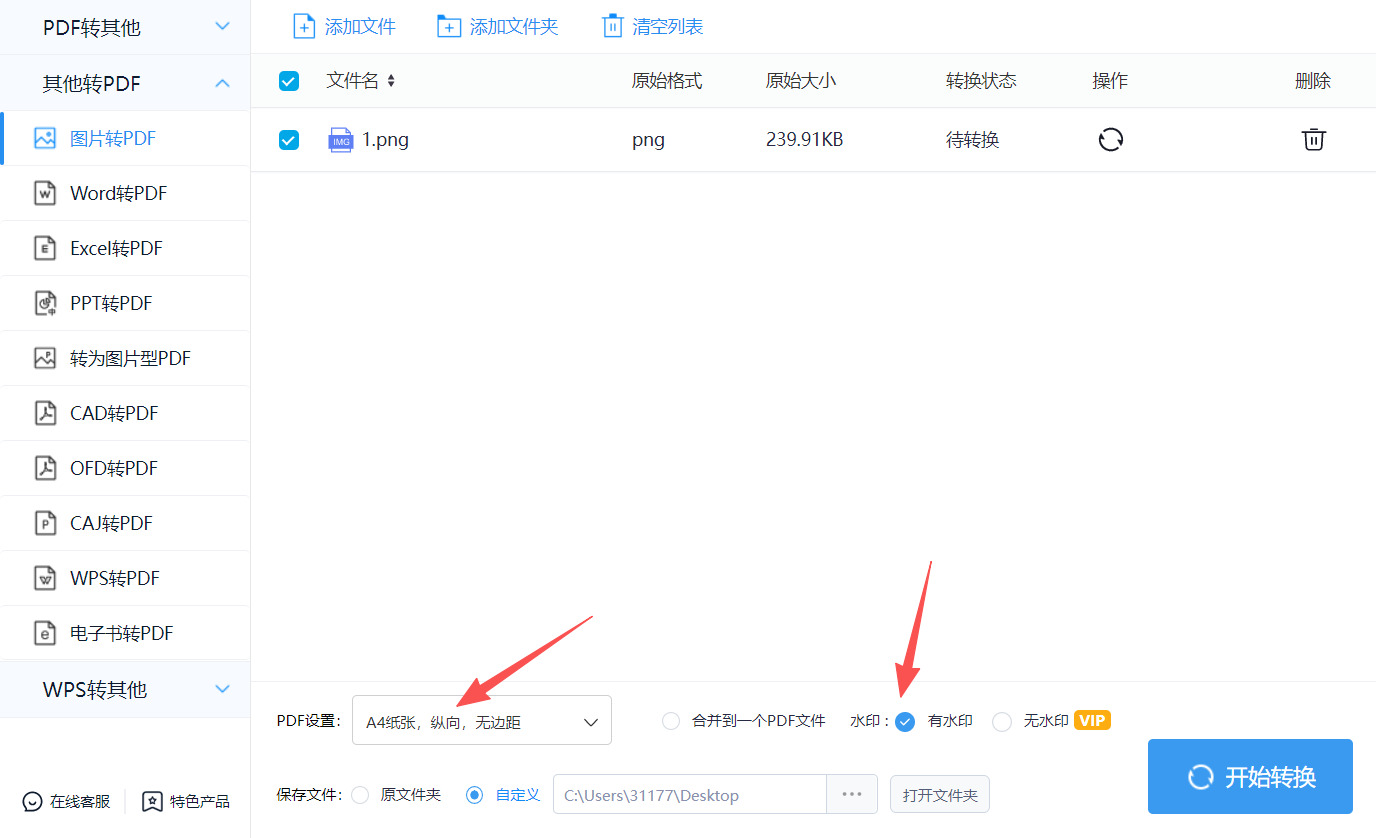This screenshot has height=838, width=1376.
Task: Click the 在线客服 smiley icon
Action: (33, 801)
